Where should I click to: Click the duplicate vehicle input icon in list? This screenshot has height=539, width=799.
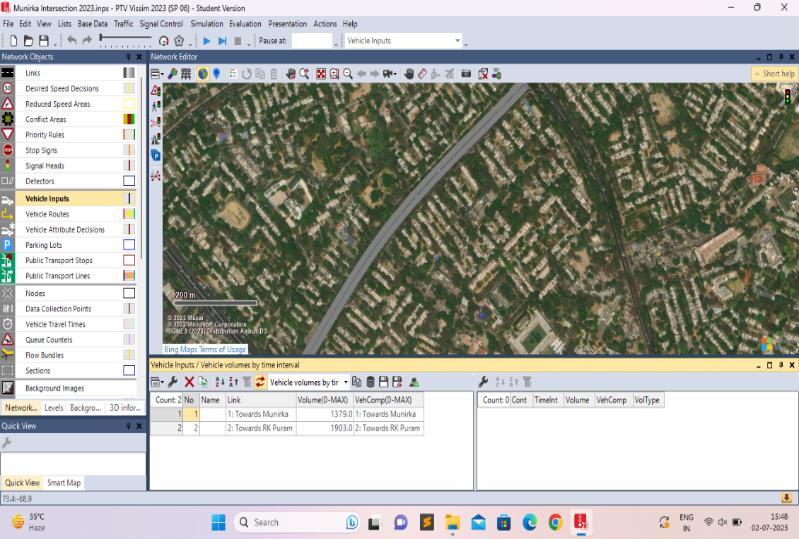[x=203, y=382]
